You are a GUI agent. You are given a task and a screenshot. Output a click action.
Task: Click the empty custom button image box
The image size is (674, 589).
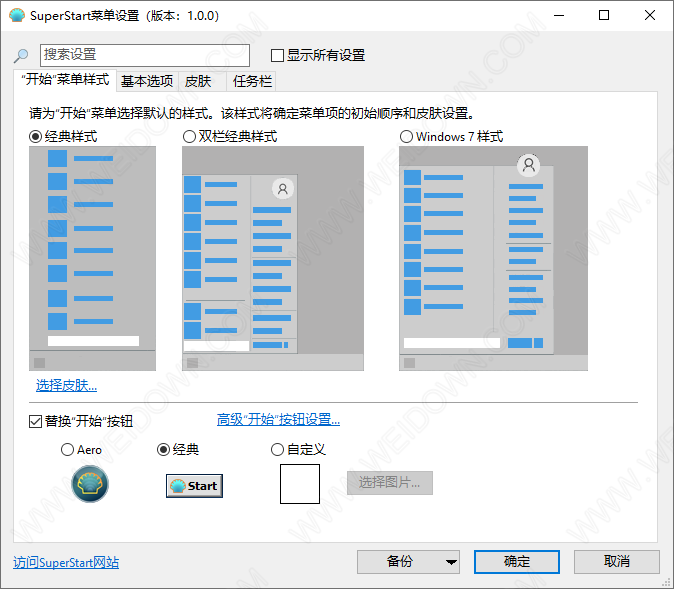300,484
